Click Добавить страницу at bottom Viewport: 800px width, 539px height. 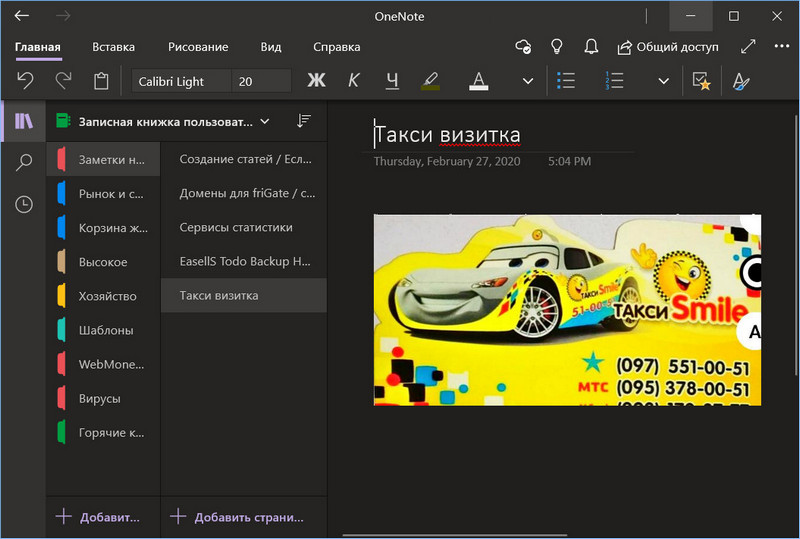pyautogui.click(x=236, y=517)
